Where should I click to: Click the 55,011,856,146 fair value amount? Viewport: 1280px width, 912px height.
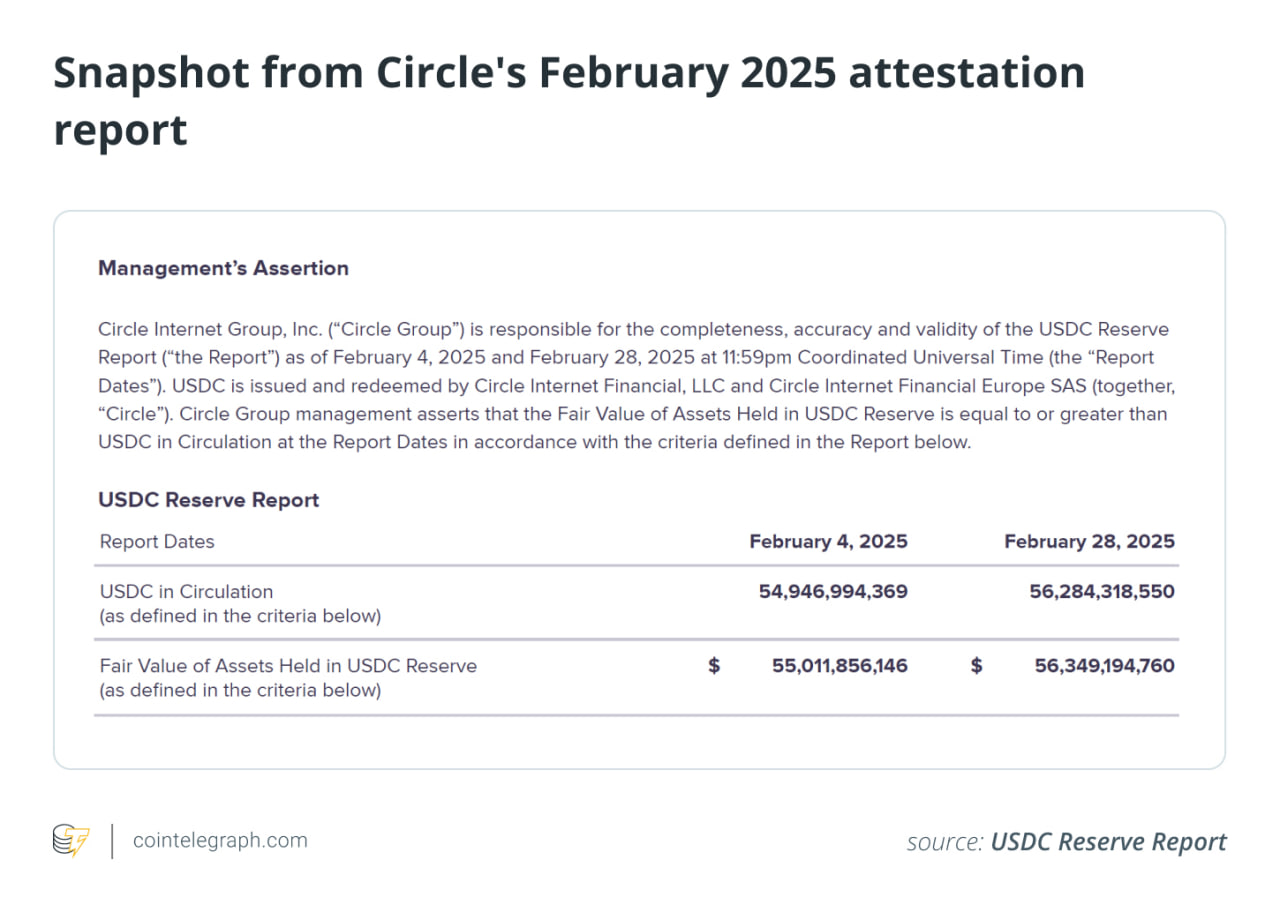point(839,665)
